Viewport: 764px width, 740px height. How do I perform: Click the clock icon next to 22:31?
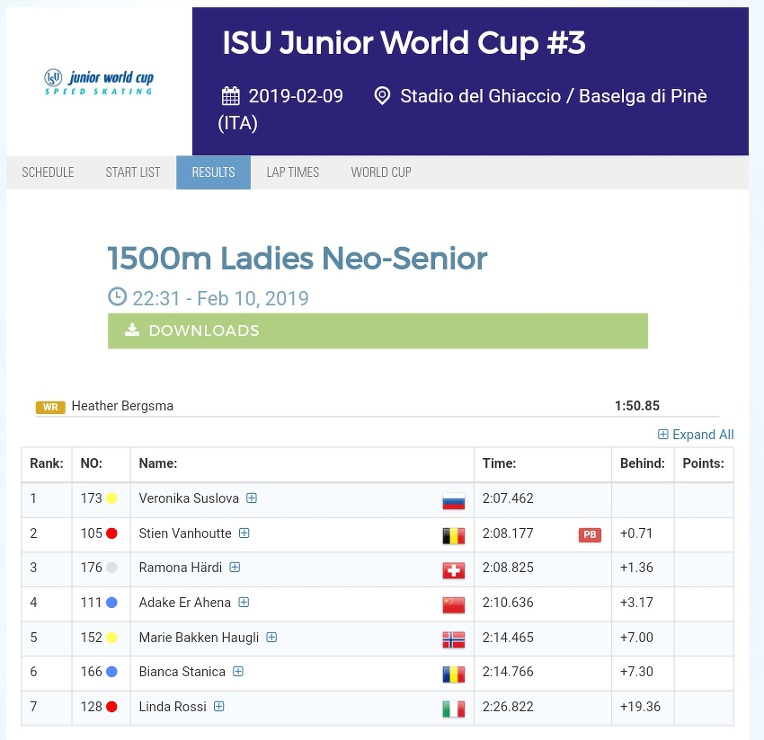coord(117,298)
